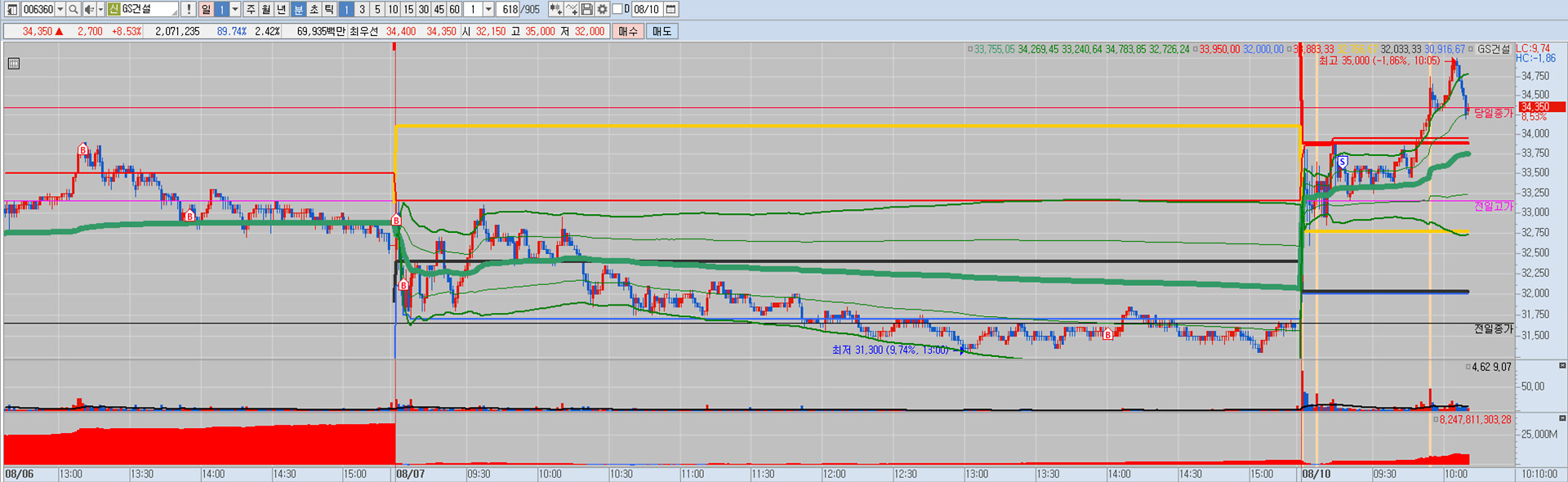
Task: Switch to 틱 (tick) chart period
Action: point(329,9)
